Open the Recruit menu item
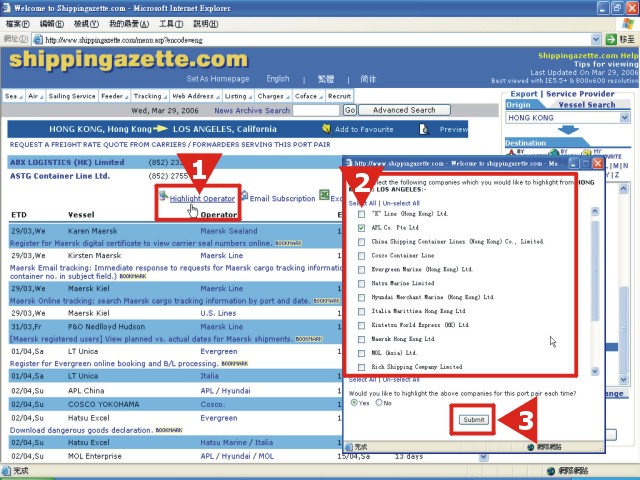This screenshot has height=480, width=640. coord(339,96)
